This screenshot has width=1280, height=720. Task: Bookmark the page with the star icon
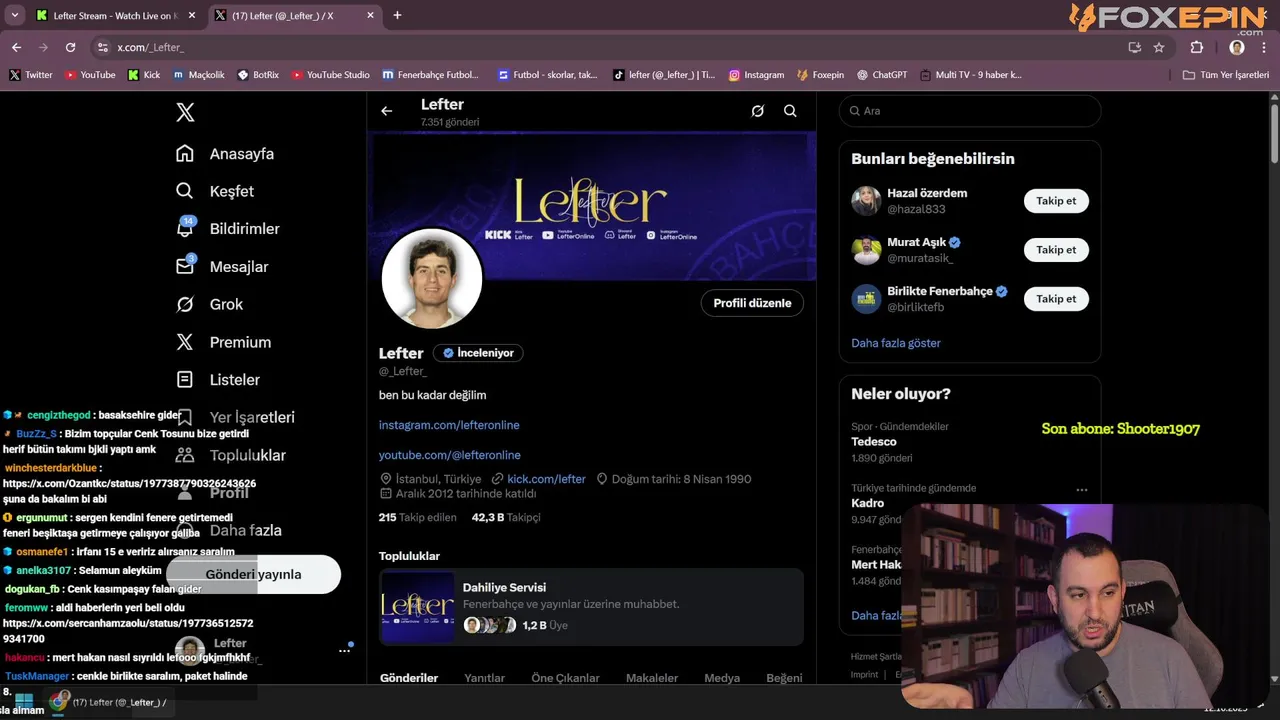(1159, 47)
